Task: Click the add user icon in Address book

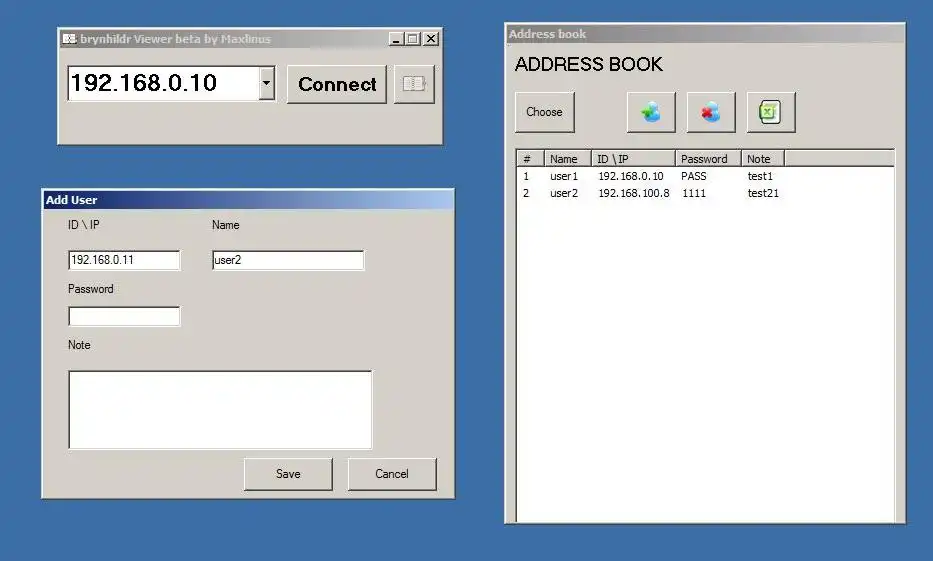Action: 651,112
